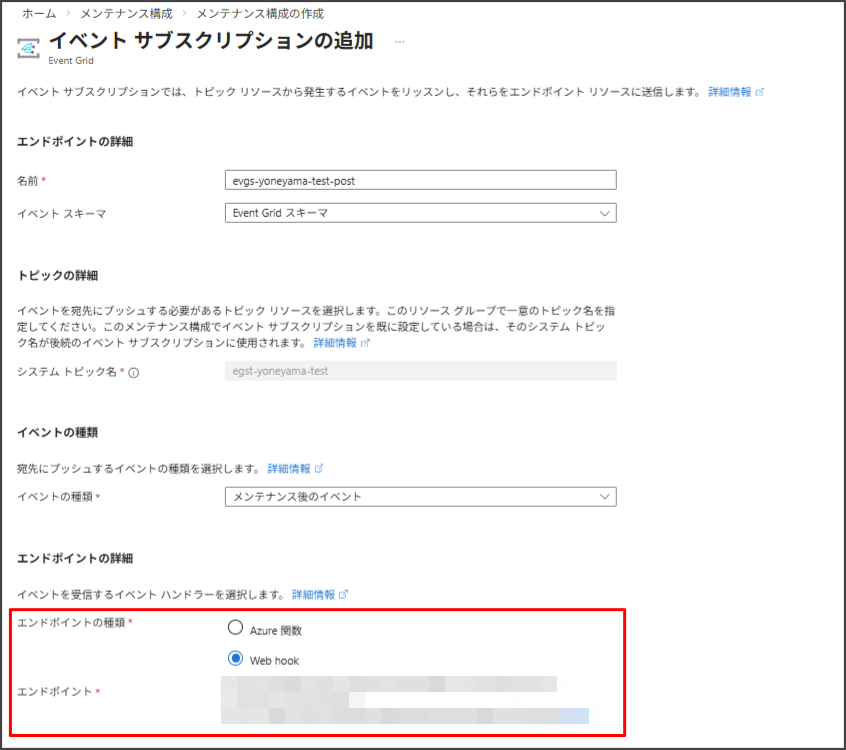Open the イベントの種類 dropdown
This screenshot has width=846, height=750.
(x=420, y=497)
